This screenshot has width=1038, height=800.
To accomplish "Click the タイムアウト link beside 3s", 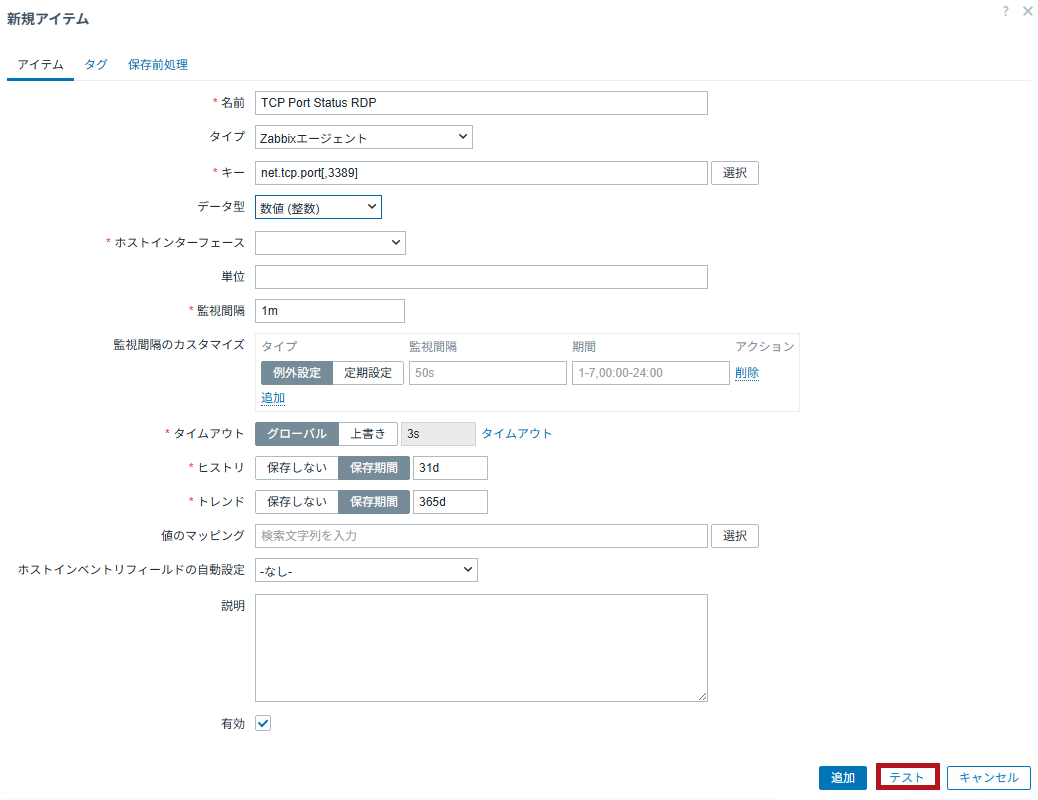I will (516, 434).
